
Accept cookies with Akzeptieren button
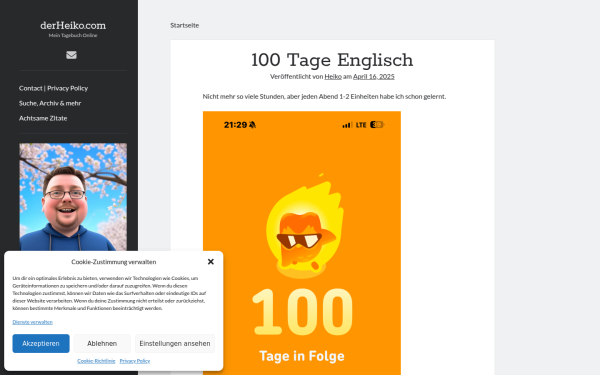coord(41,343)
